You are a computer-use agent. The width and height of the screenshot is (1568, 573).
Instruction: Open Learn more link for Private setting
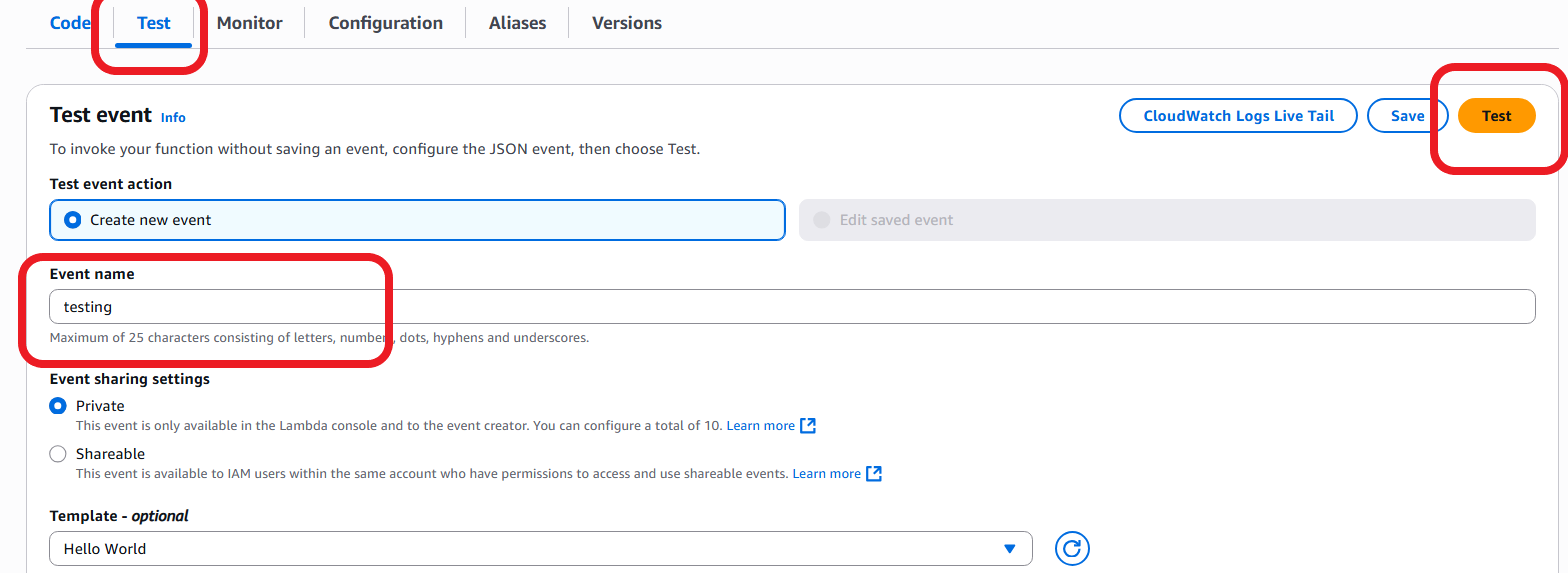(760, 426)
